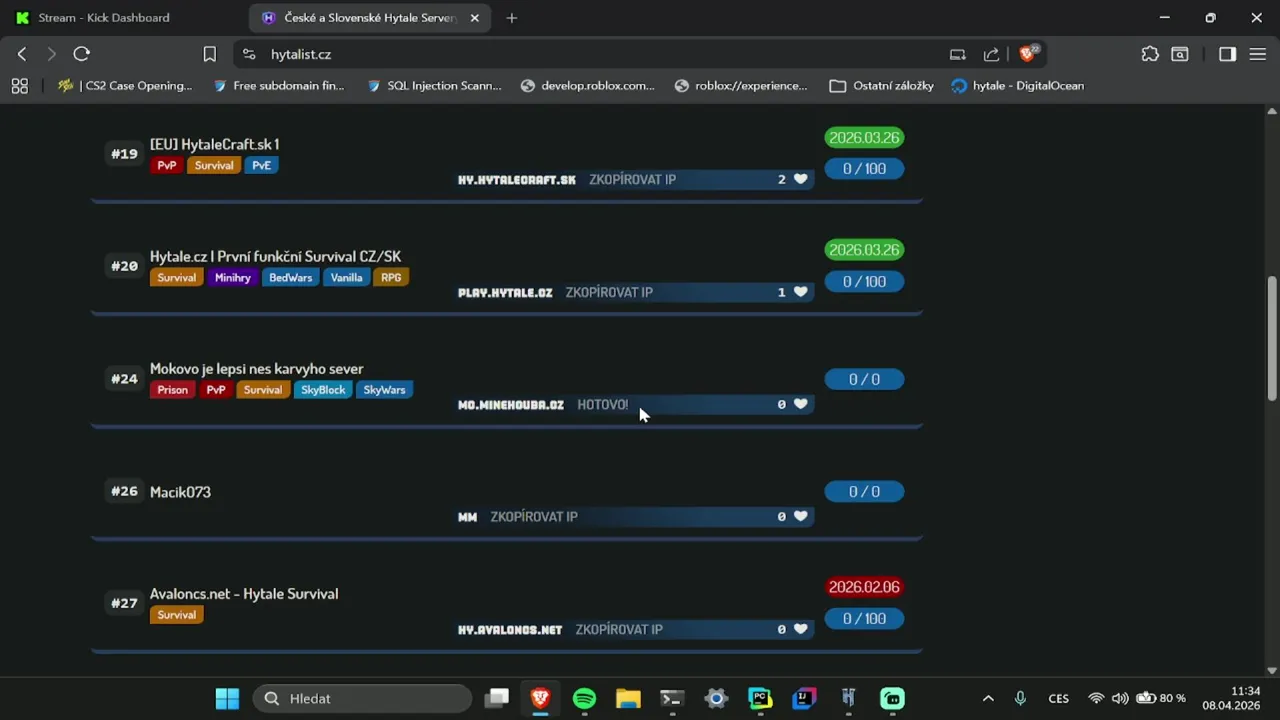
Task: Close the Hytale servers tab
Action: [x=475, y=18]
